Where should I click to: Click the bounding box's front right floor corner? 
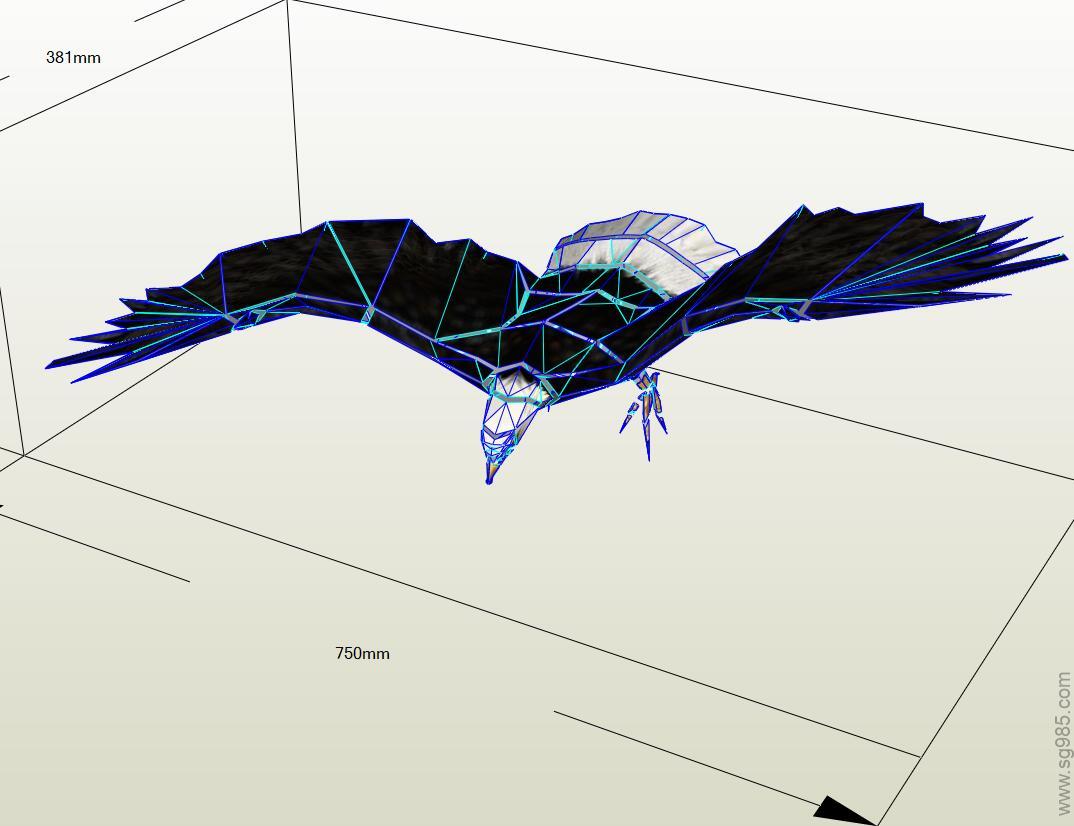pos(919,756)
